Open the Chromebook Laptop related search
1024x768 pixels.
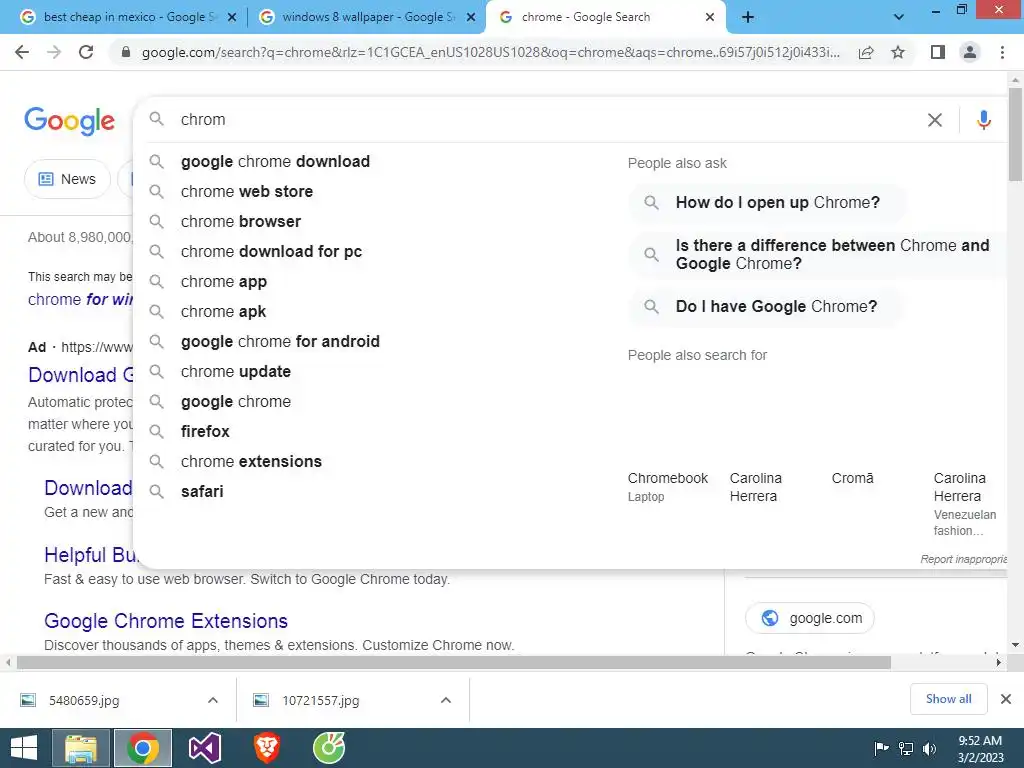667,487
